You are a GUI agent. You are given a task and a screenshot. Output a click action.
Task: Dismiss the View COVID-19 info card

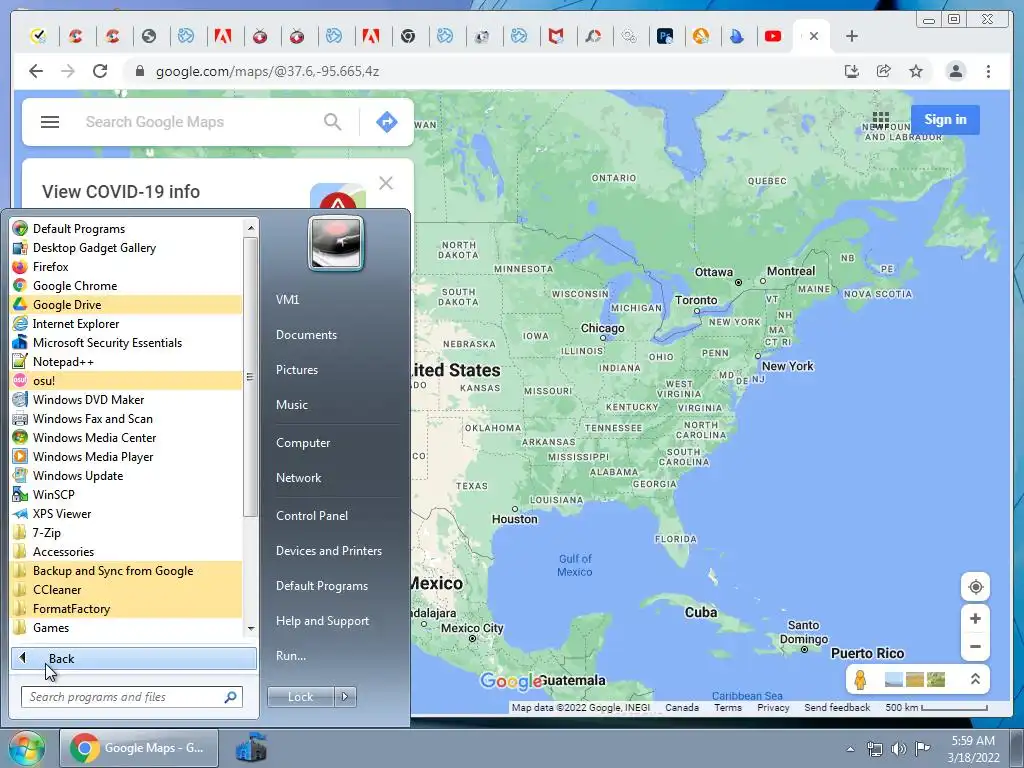386,183
